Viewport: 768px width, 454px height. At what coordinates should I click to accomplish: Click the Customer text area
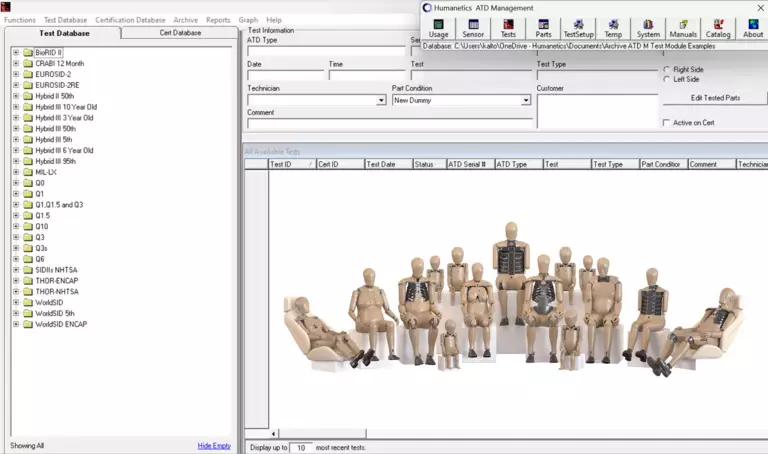598,111
